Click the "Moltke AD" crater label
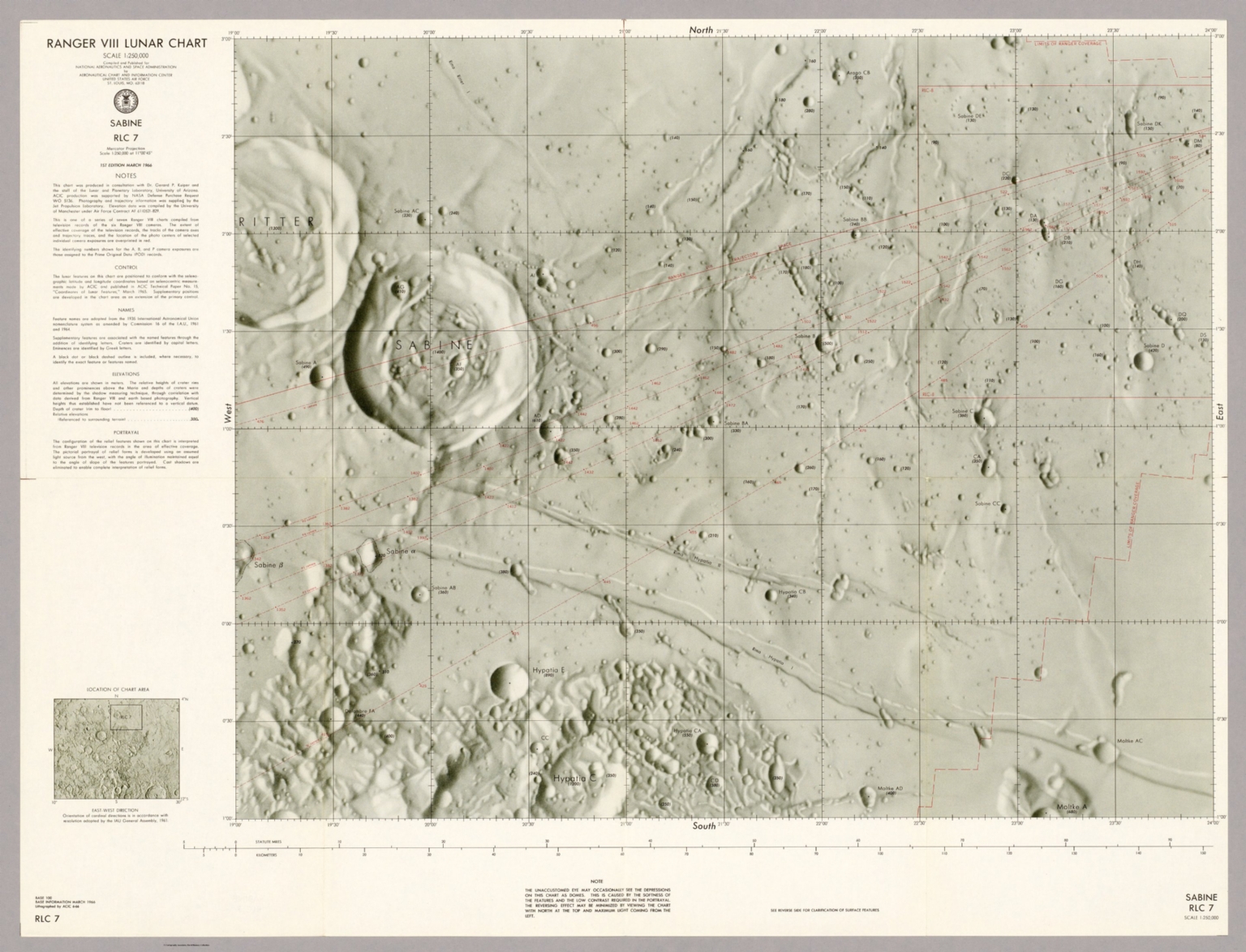The height and width of the screenshot is (952, 1246). [890, 788]
